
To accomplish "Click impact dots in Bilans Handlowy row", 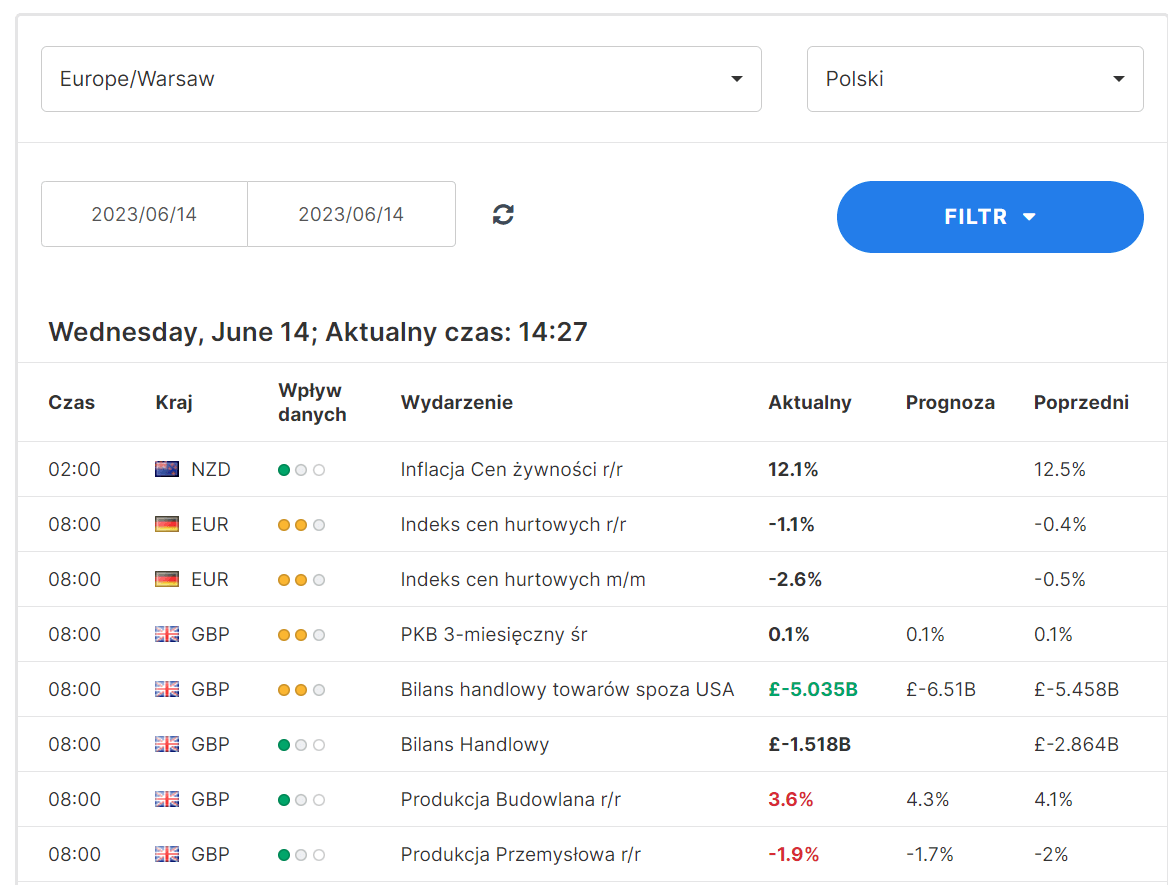I will click(301, 745).
